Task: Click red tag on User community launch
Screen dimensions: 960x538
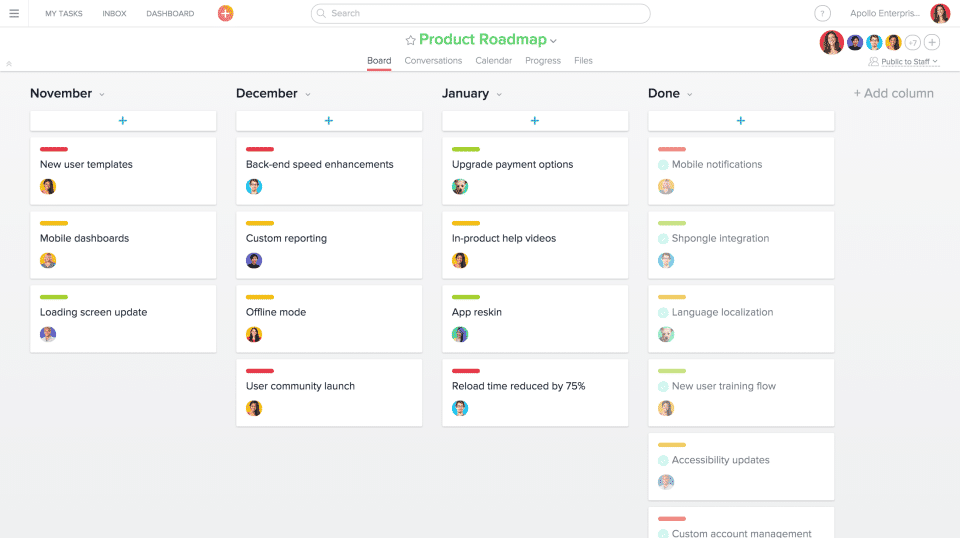Action: point(260,371)
